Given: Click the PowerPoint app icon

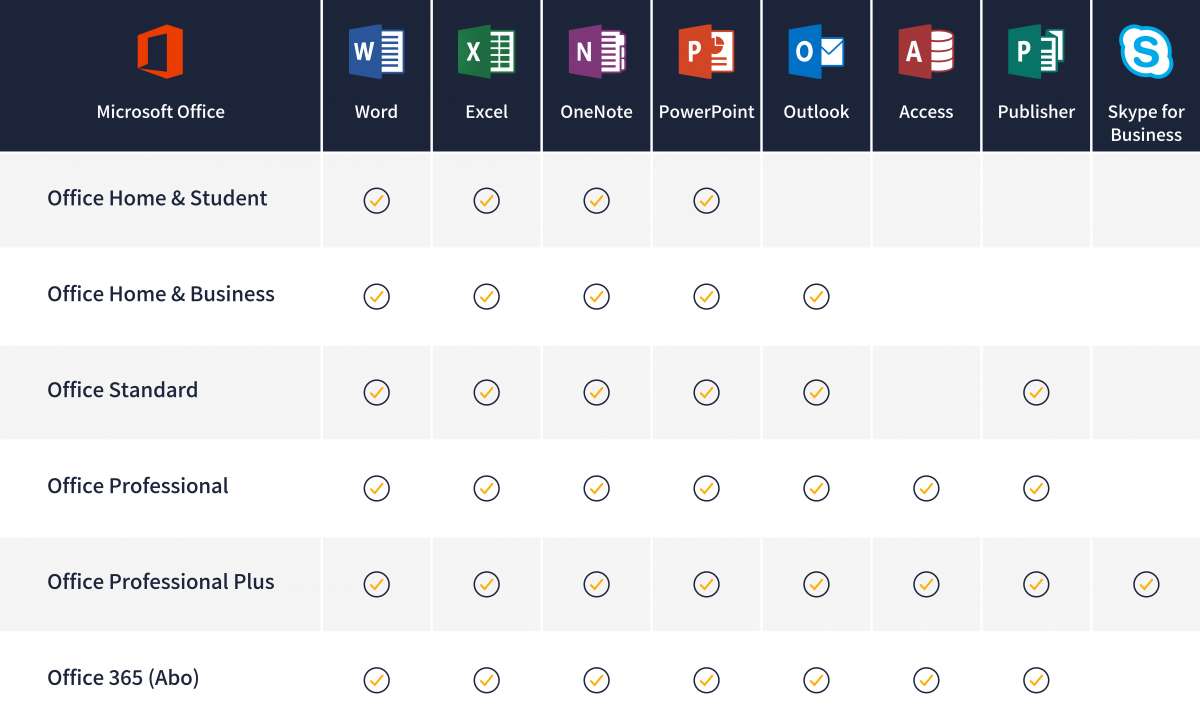Looking at the screenshot, I should tap(706, 53).
